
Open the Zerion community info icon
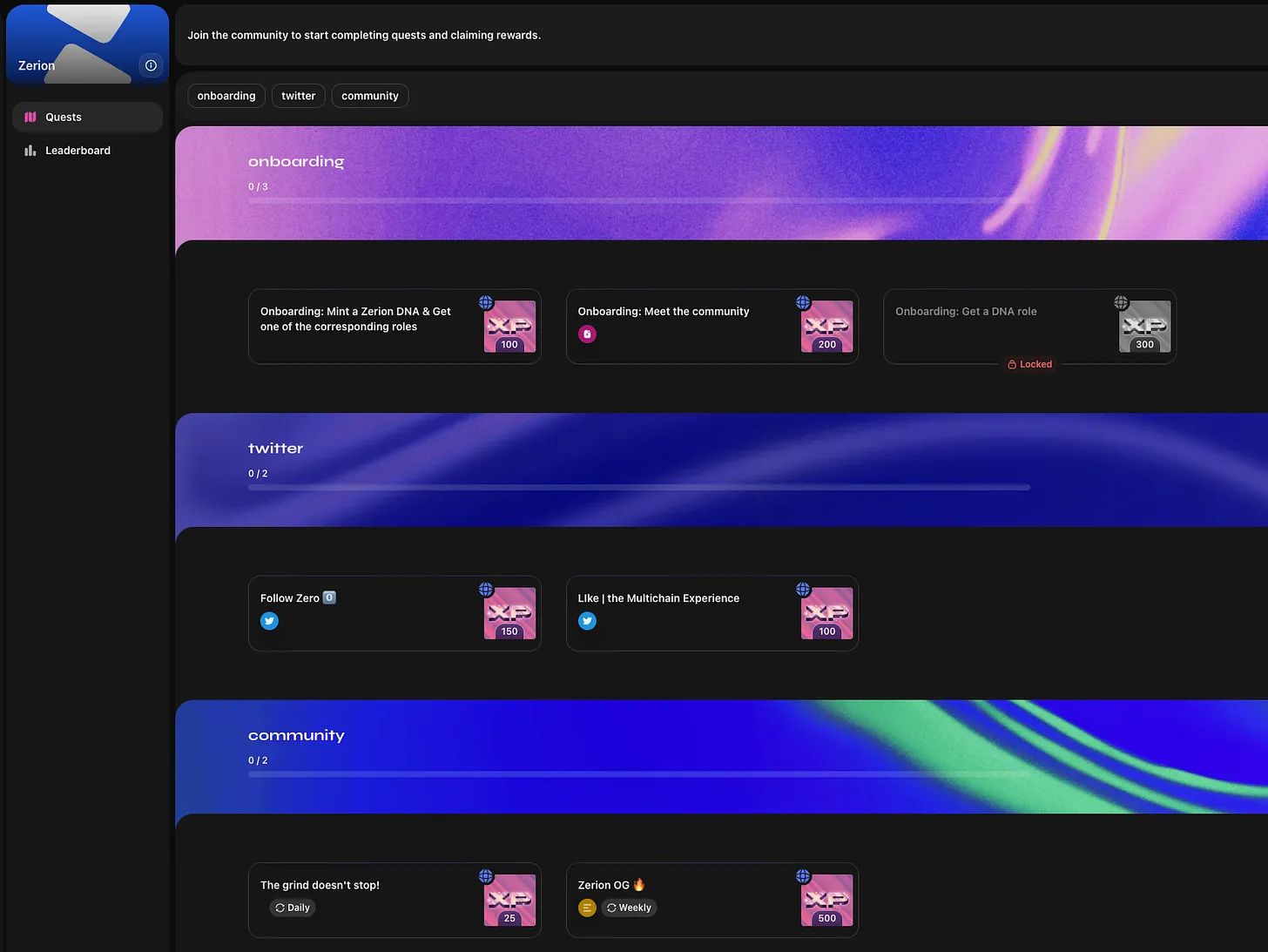[x=151, y=65]
